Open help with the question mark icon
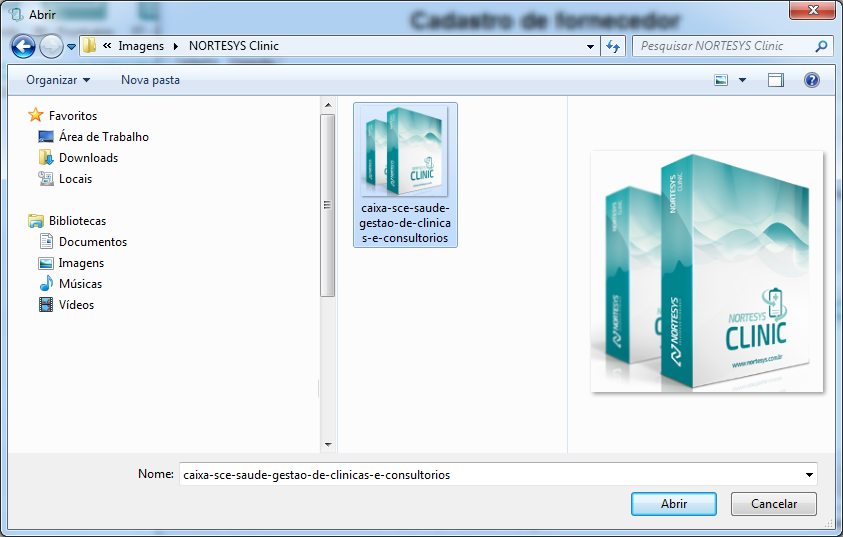This screenshot has width=843, height=537. click(812, 80)
